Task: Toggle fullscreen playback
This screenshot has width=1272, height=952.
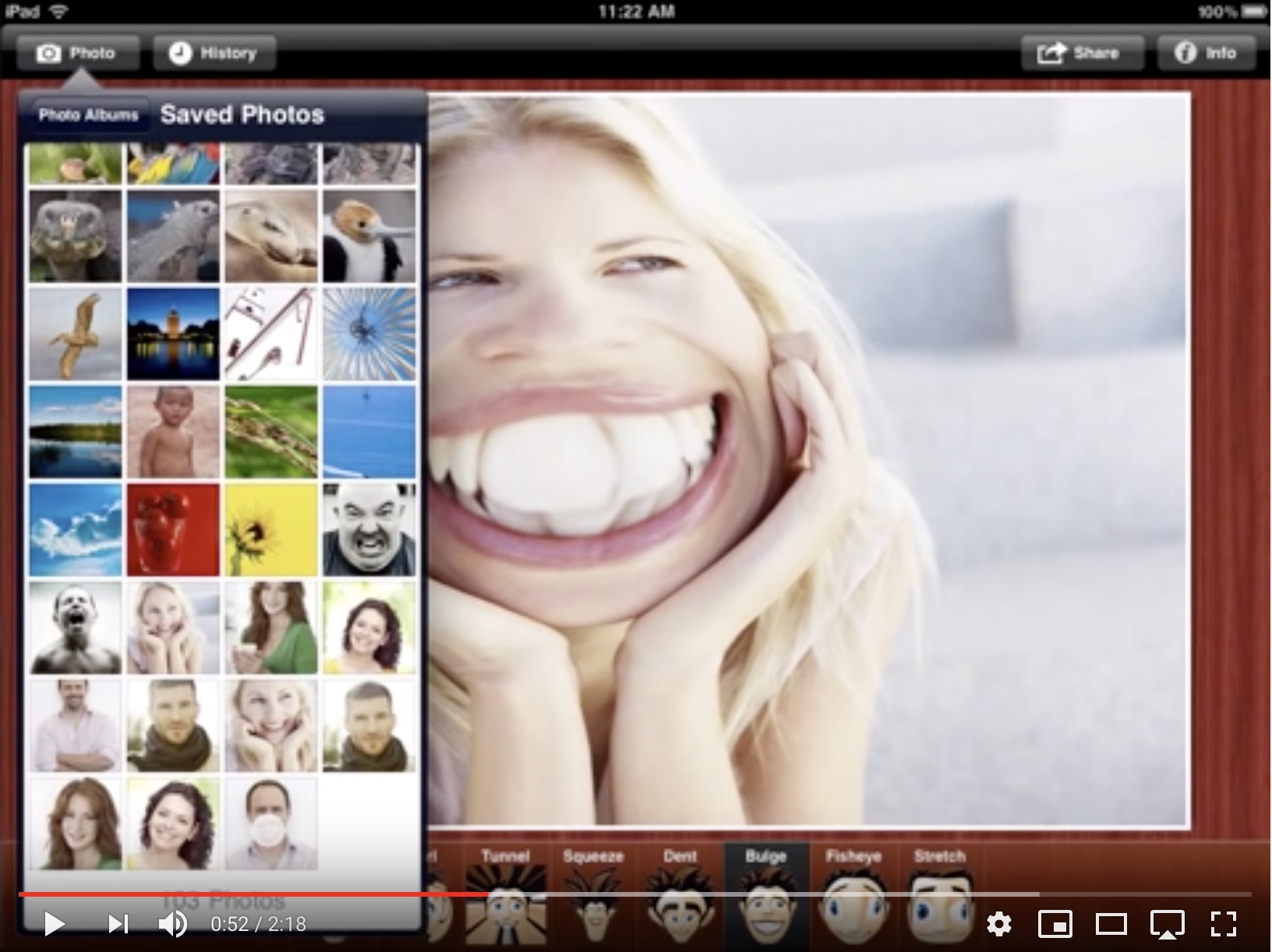Action: [x=1224, y=925]
